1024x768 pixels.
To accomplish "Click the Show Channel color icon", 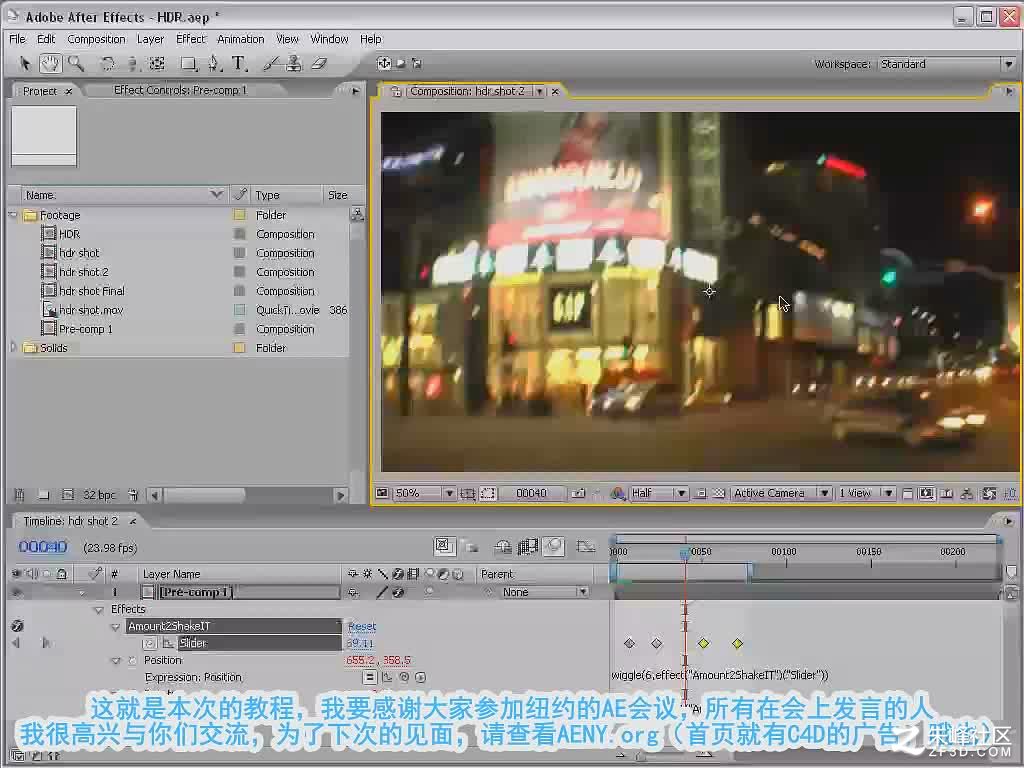I will click(x=617, y=494).
